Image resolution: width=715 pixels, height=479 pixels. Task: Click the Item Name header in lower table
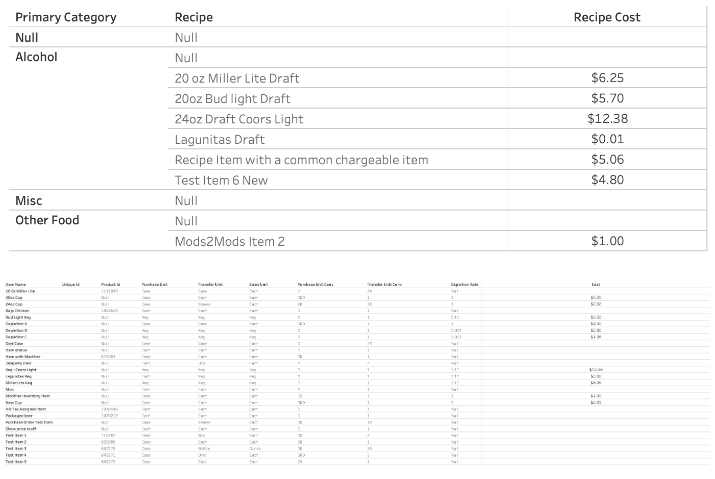point(16,284)
